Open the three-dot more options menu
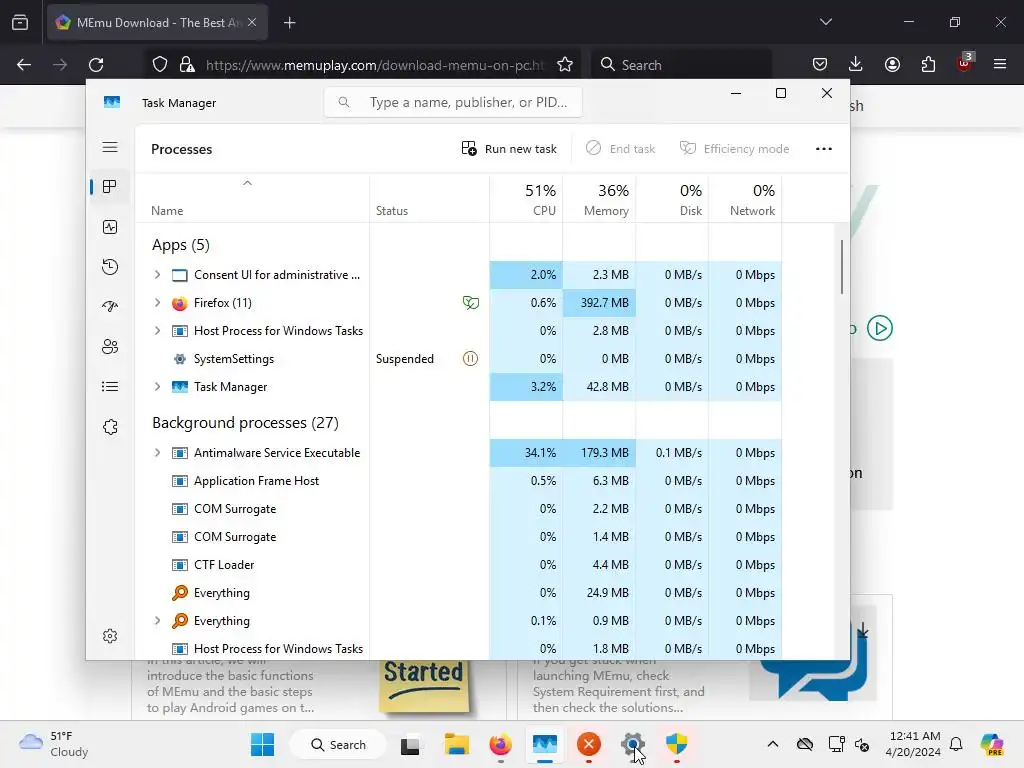This screenshot has height=768, width=1024. click(824, 149)
